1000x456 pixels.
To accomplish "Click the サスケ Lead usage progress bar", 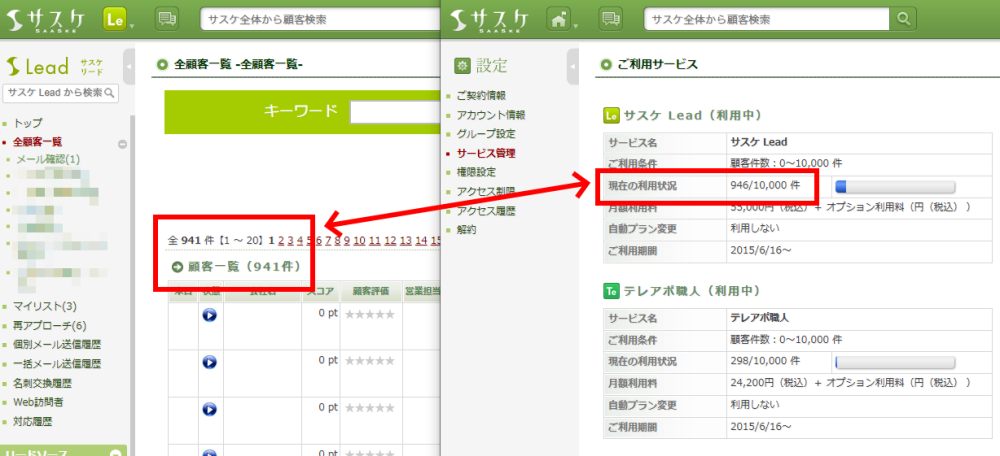I will (x=895, y=187).
